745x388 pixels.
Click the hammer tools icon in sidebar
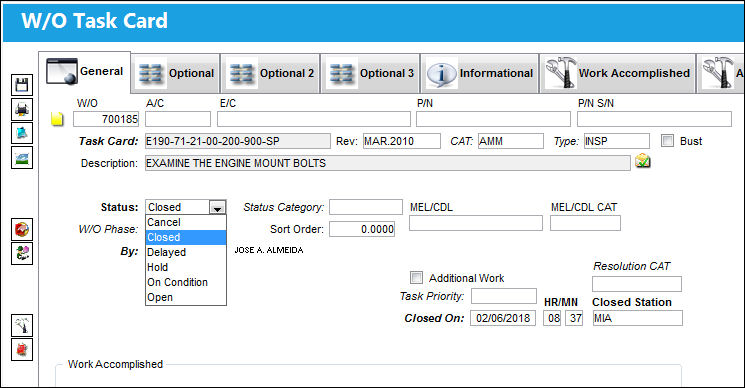(x=22, y=325)
